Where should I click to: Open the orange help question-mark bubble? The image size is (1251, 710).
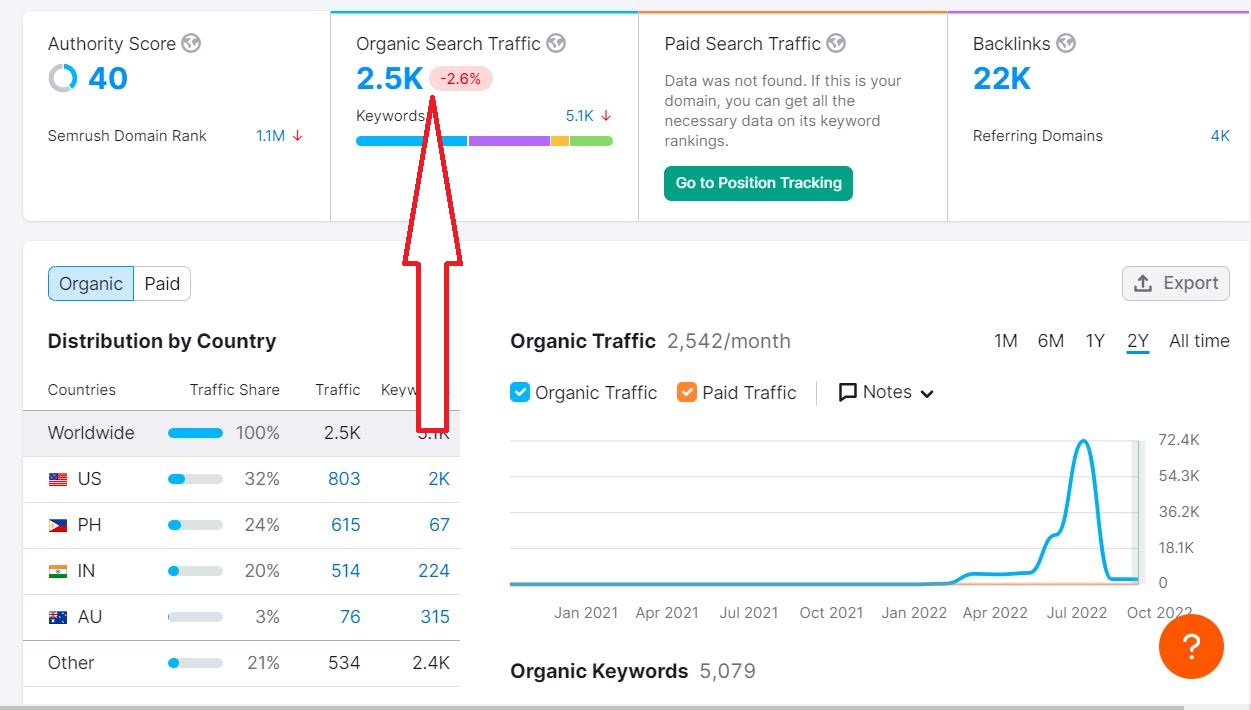click(x=1191, y=647)
